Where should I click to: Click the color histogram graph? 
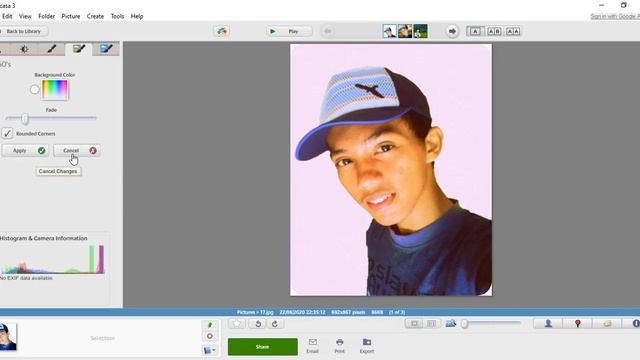coord(53,259)
